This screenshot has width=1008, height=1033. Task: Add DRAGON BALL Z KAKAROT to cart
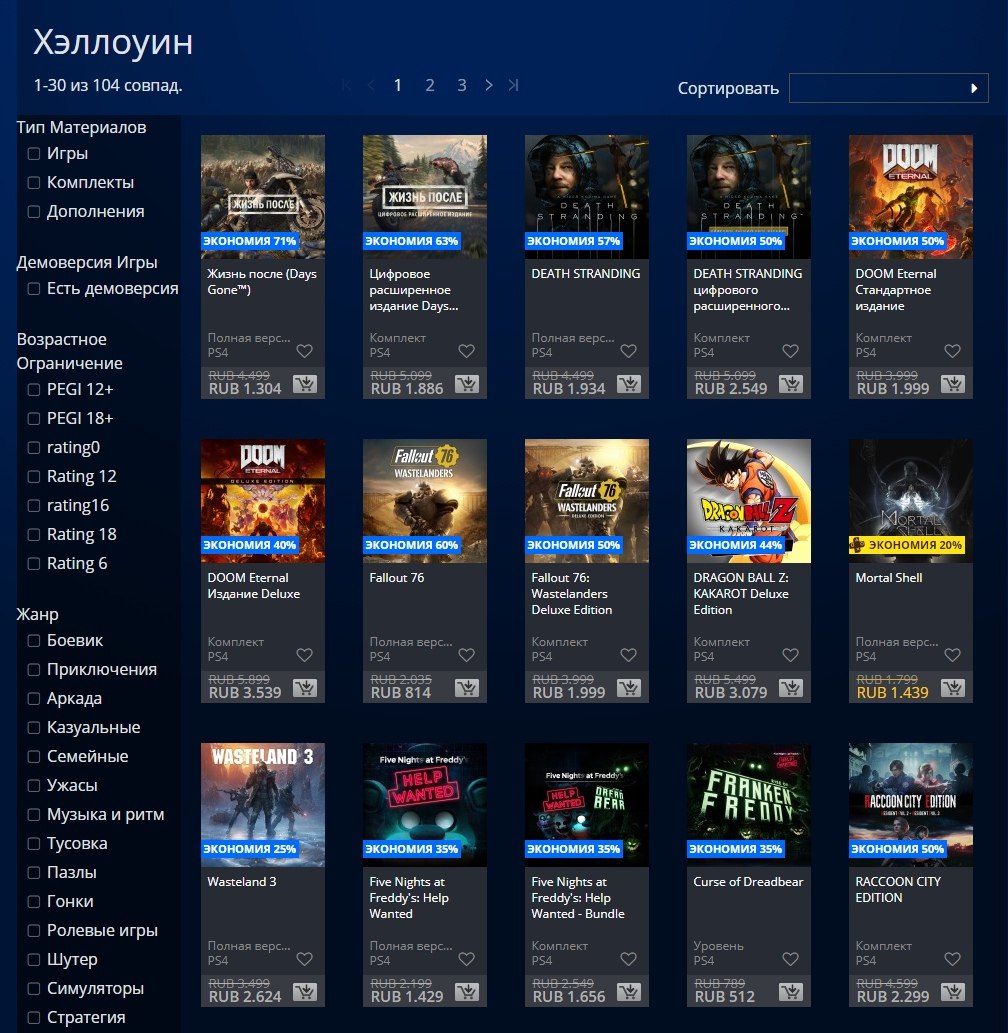point(791,688)
